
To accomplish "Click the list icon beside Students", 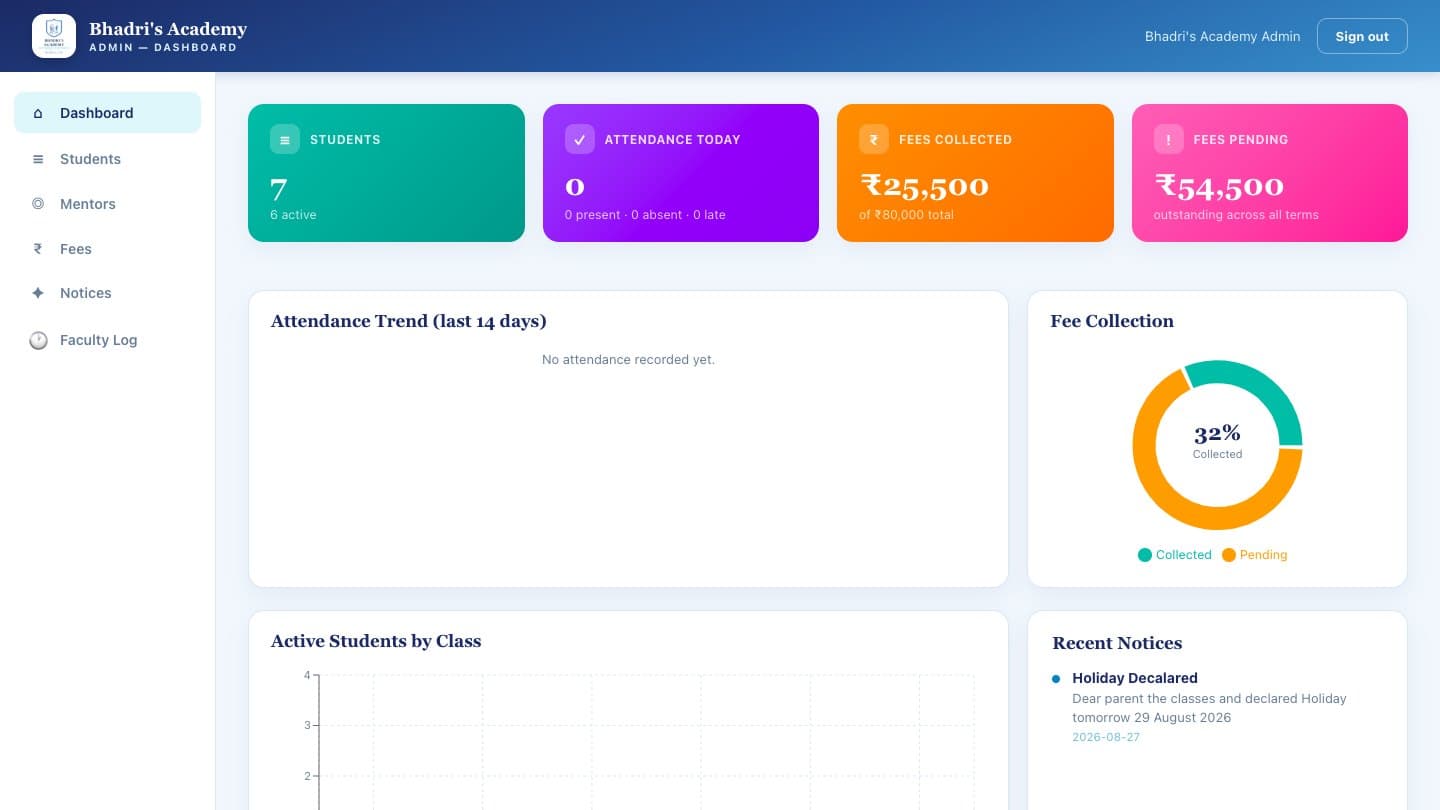I will (38, 159).
